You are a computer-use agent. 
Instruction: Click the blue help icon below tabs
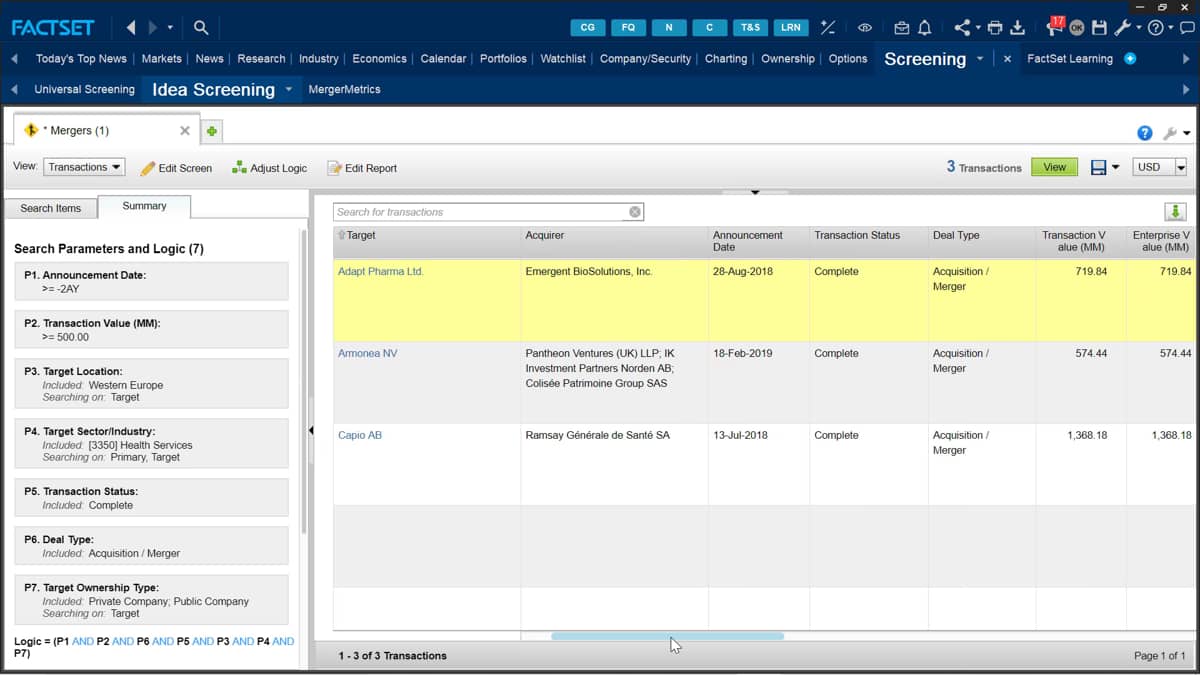pyautogui.click(x=1145, y=133)
